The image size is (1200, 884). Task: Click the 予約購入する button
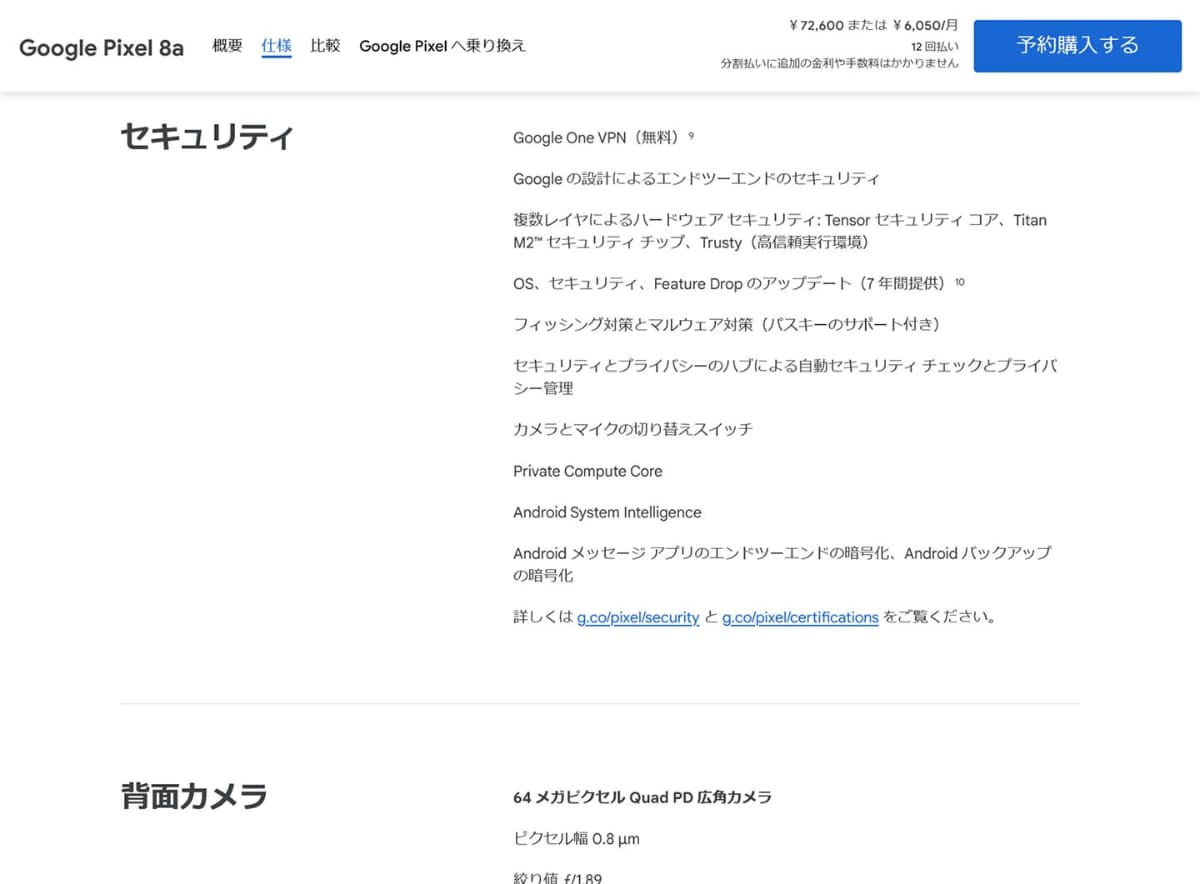(1077, 45)
